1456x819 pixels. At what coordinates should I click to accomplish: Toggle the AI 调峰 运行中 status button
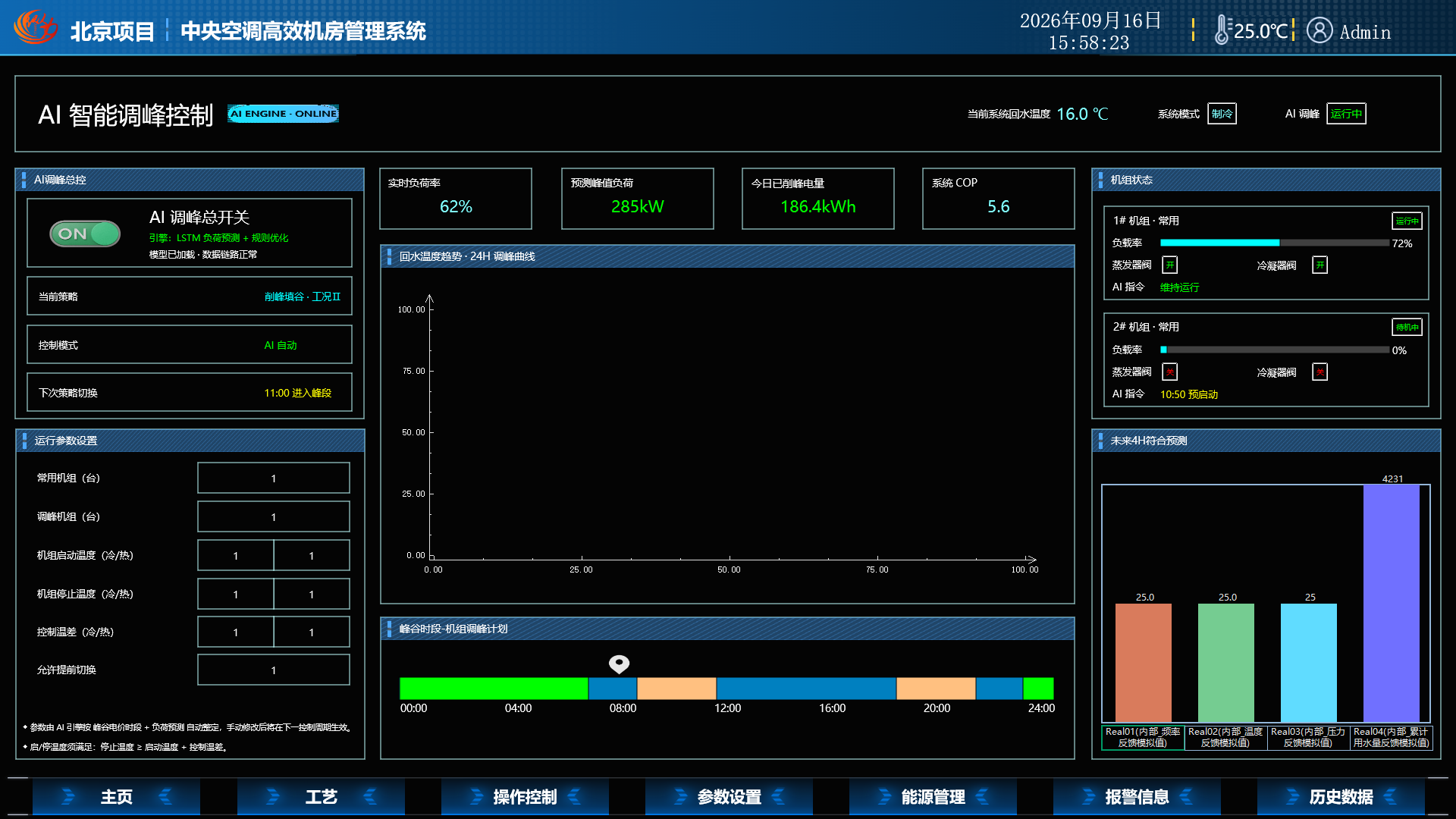pyautogui.click(x=1346, y=114)
